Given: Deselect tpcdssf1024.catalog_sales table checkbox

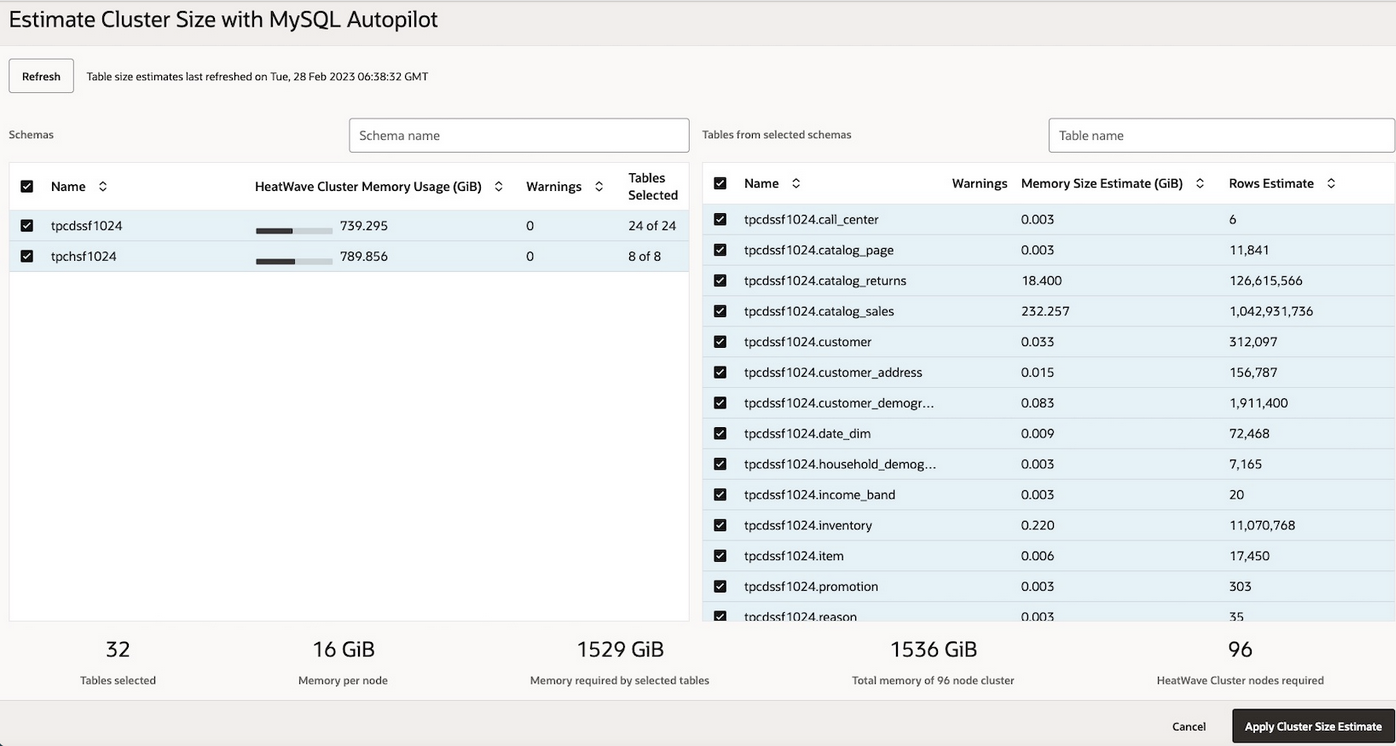Looking at the screenshot, I should pos(720,311).
